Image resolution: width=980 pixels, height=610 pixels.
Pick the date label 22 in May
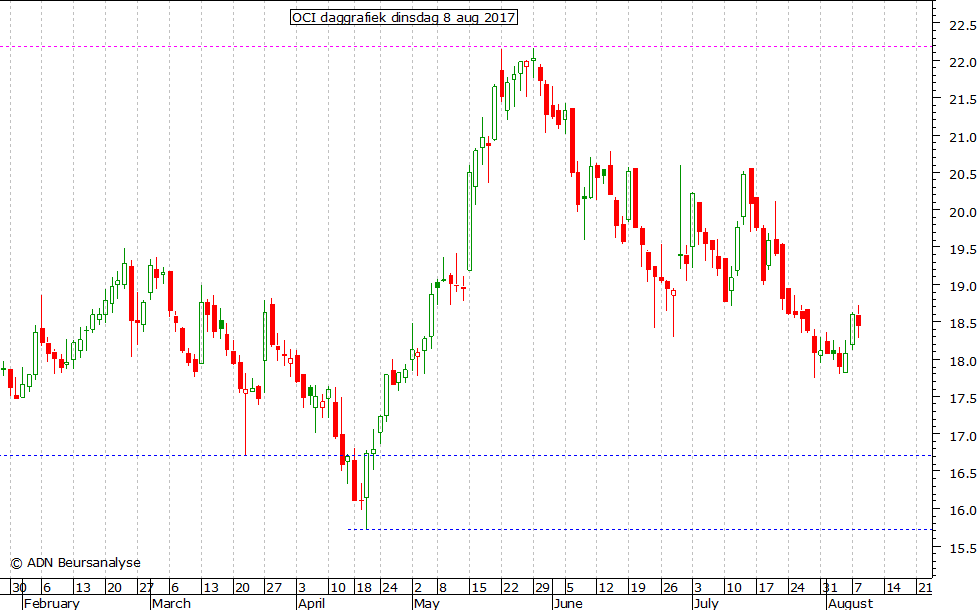[511, 588]
